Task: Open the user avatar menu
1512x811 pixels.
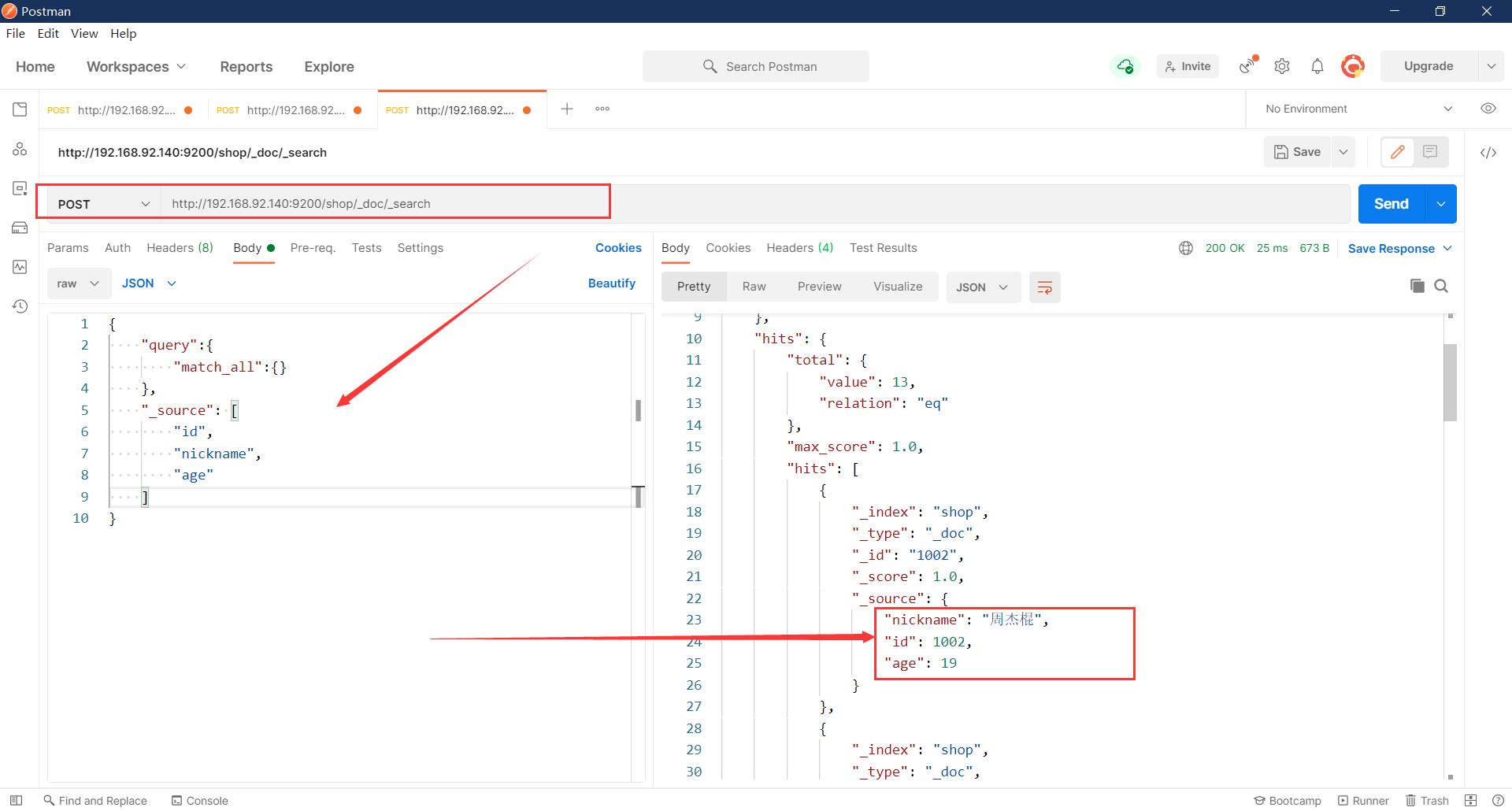Action: click(1353, 66)
